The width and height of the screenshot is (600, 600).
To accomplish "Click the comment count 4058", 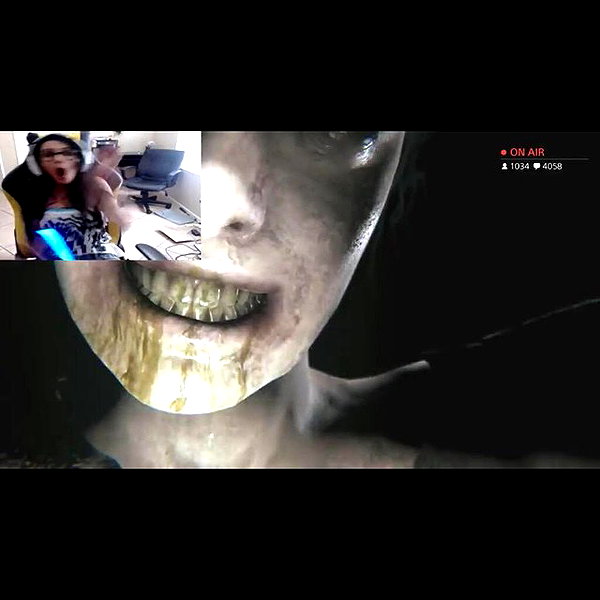I will coord(552,166).
